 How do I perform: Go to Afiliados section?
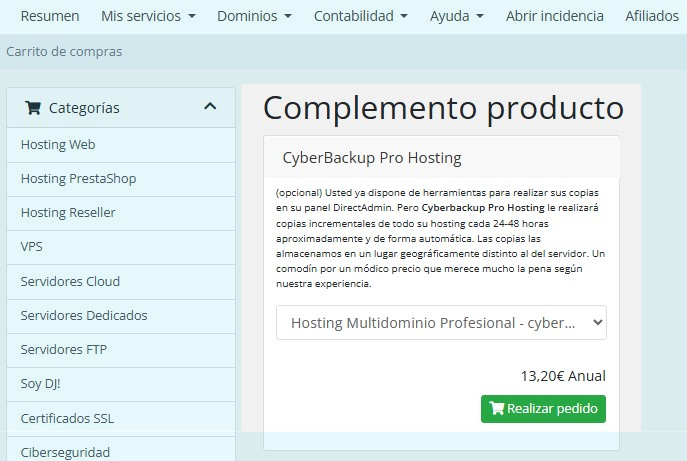pos(652,16)
